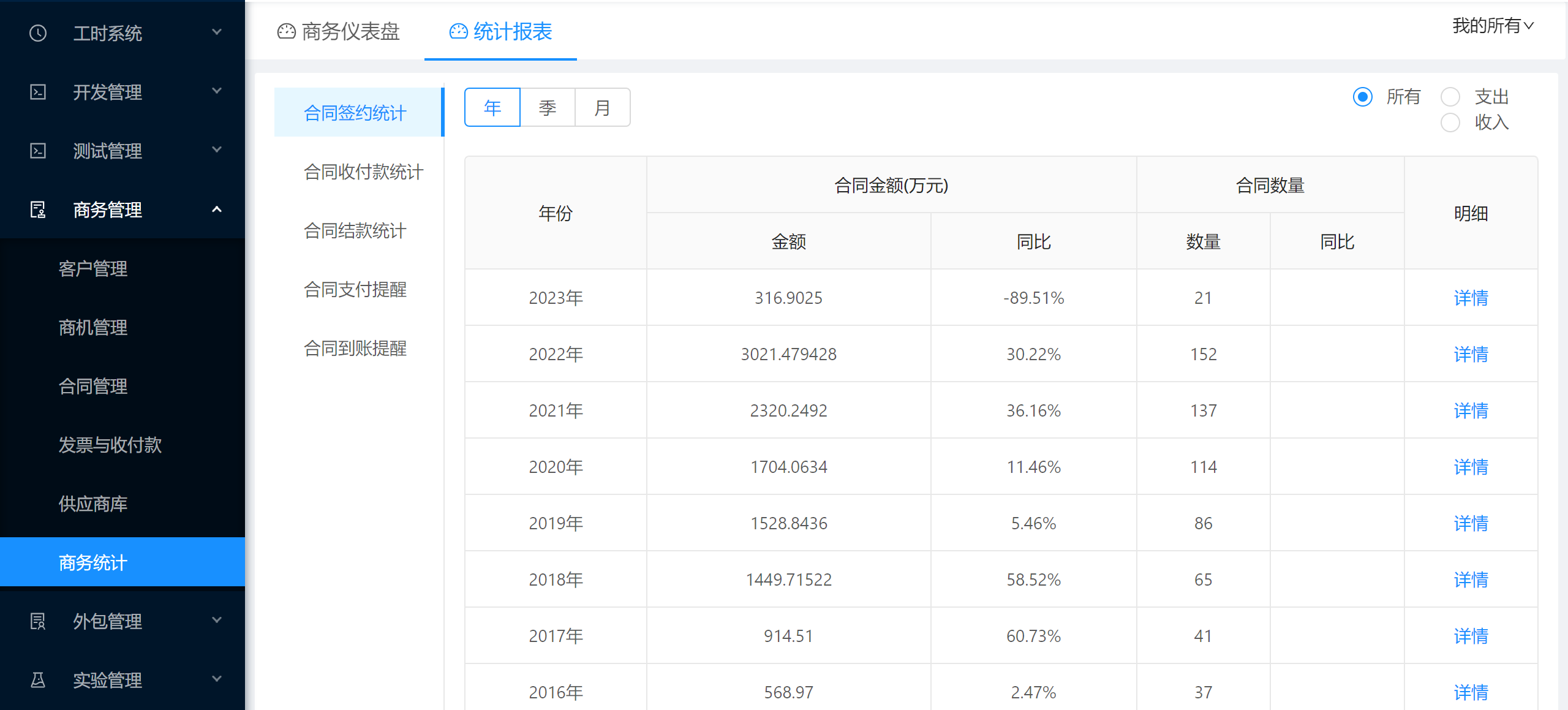
Task: Click quantity cell 114
Action: [1203, 467]
